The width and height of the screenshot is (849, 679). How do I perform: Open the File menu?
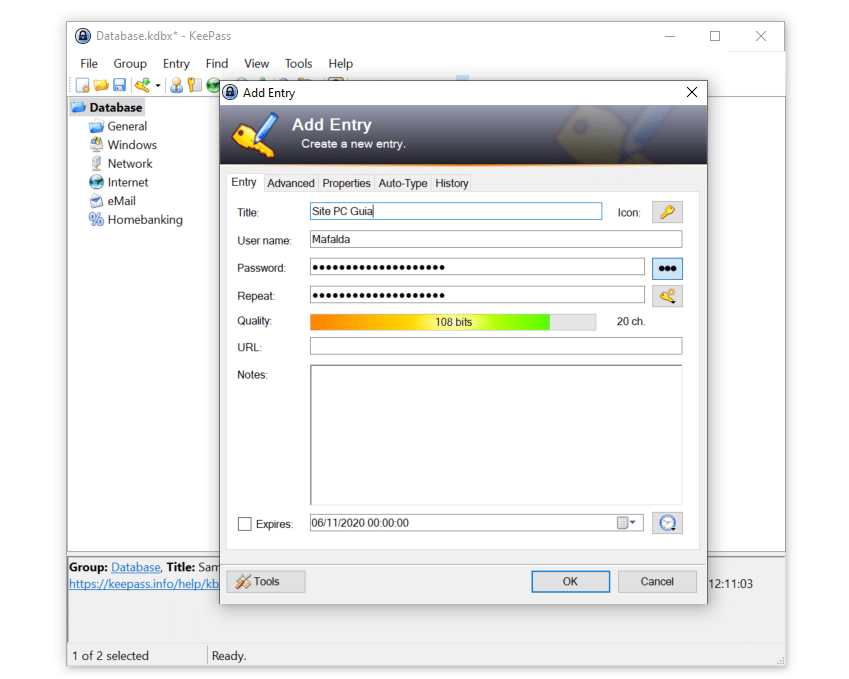coord(89,63)
